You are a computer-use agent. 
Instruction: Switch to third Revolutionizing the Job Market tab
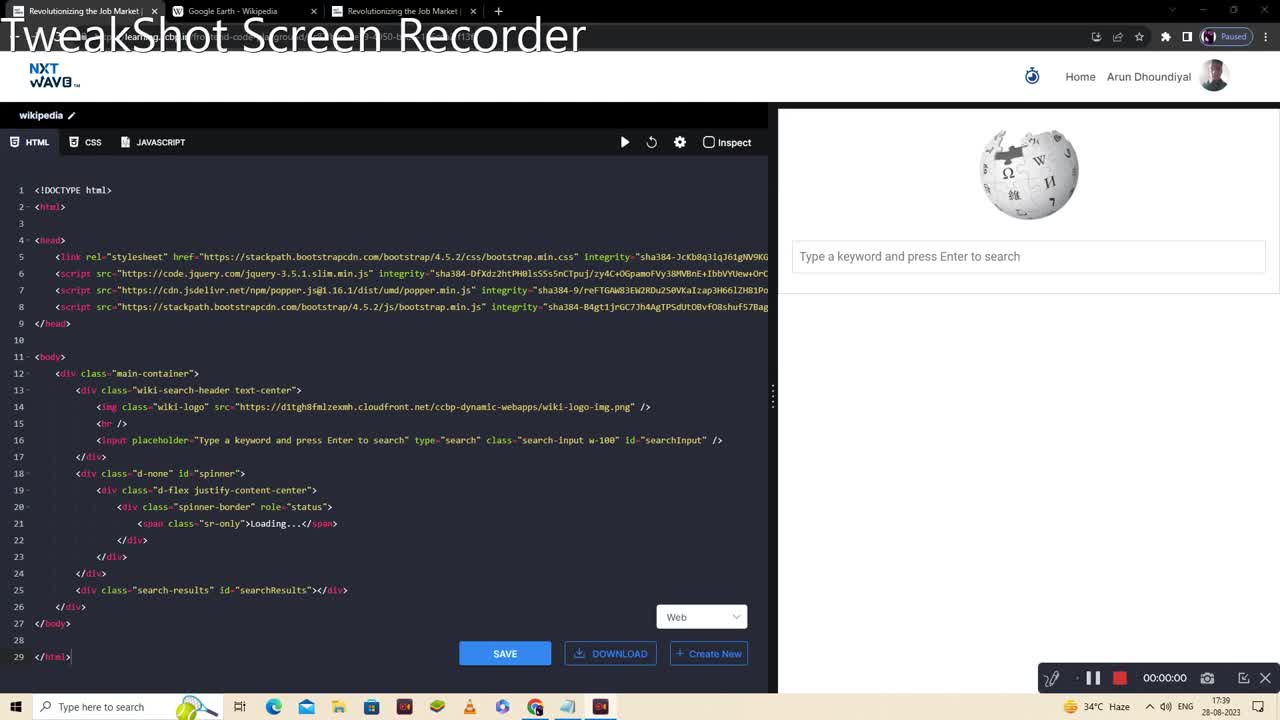pyautogui.click(x=404, y=11)
